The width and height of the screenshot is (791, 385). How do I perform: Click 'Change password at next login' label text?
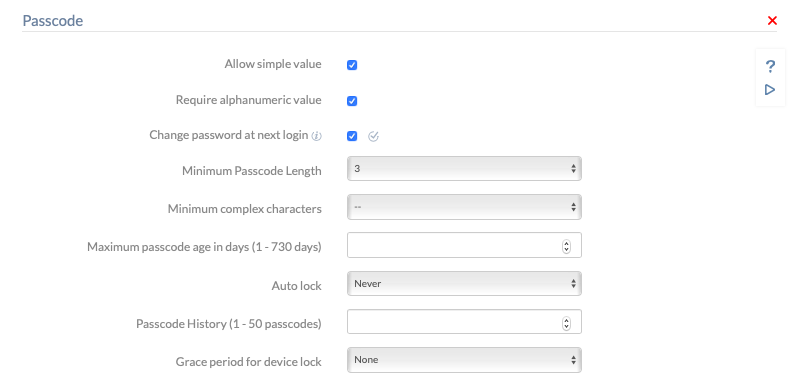point(229,135)
